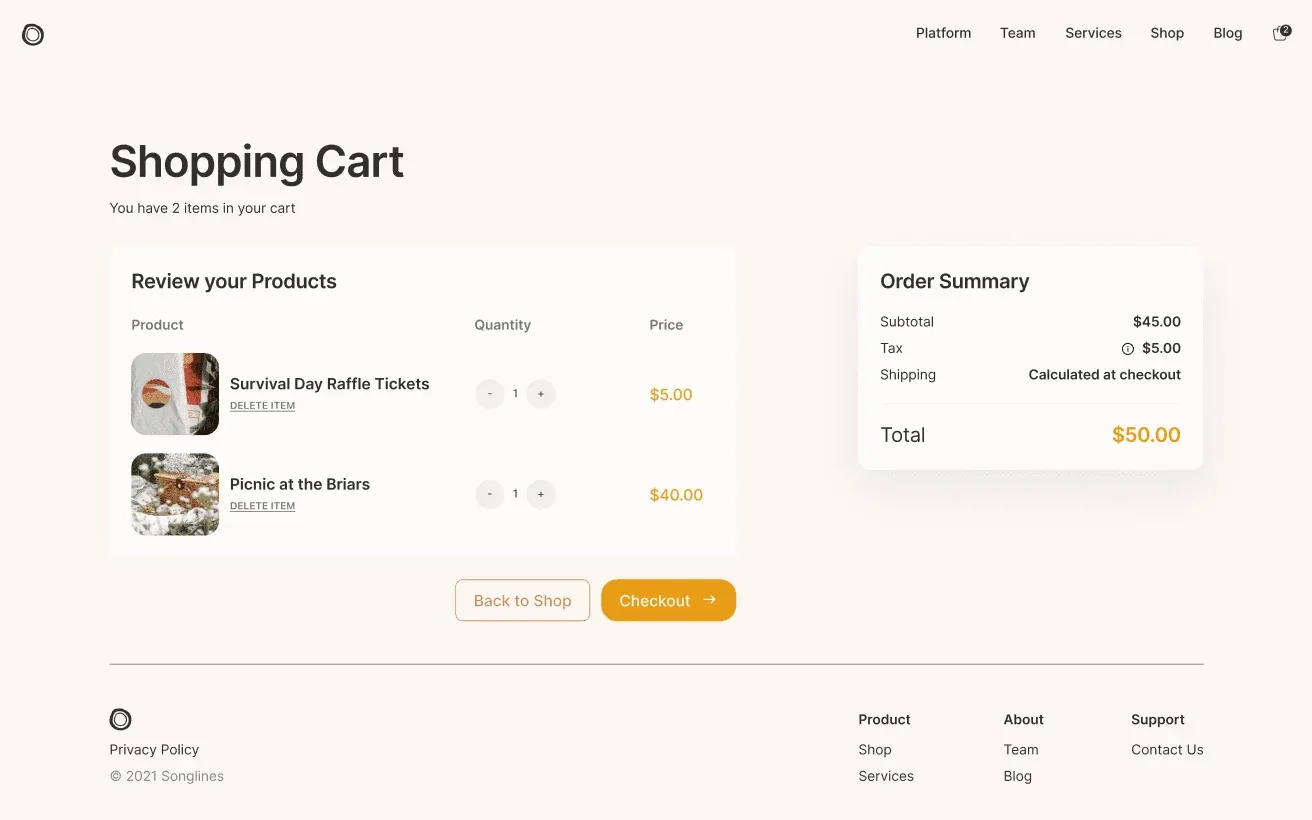This screenshot has height=820, width=1312.
Task: Click the '© 2021 Songlines' copyright text
Action: pyautogui.click(x=167, y=776)
